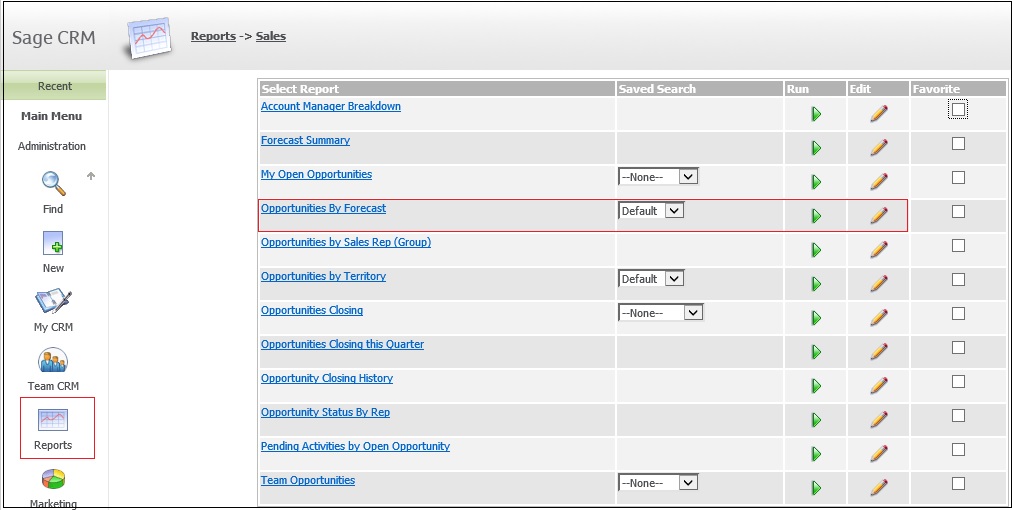The height and width of the screenshot is (510, 1012).
Task: Run the Opportunity Closing History report
Action: 816,386
